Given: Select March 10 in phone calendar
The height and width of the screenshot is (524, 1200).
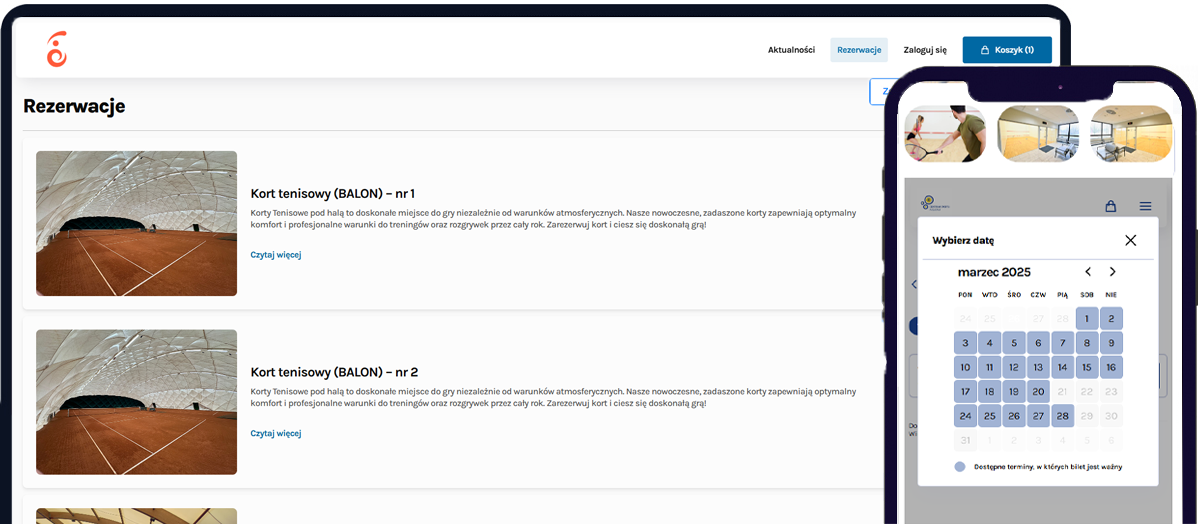Looking at the screenshot, I should coord(965,368).
